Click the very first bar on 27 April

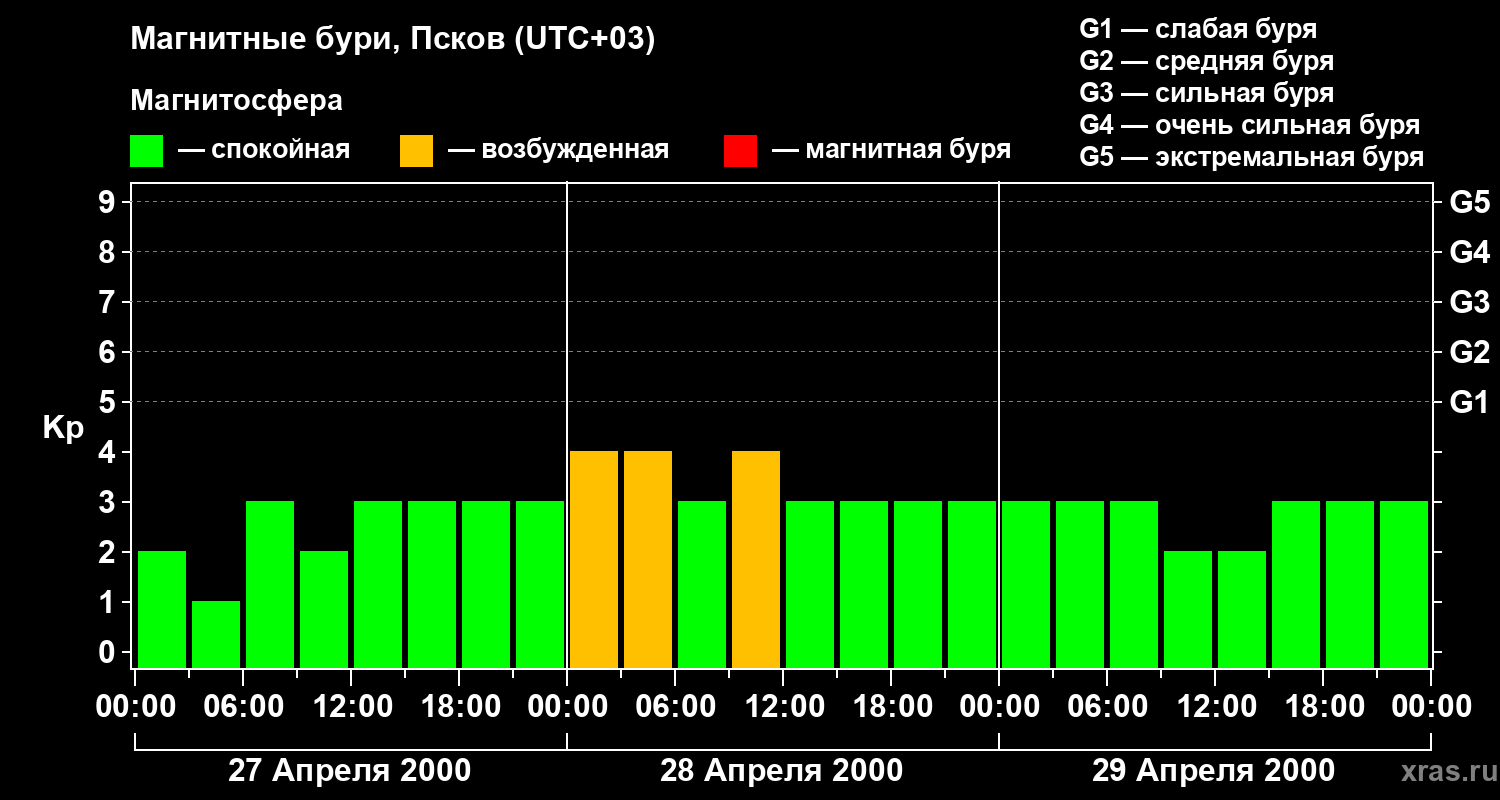pos(162,609)
